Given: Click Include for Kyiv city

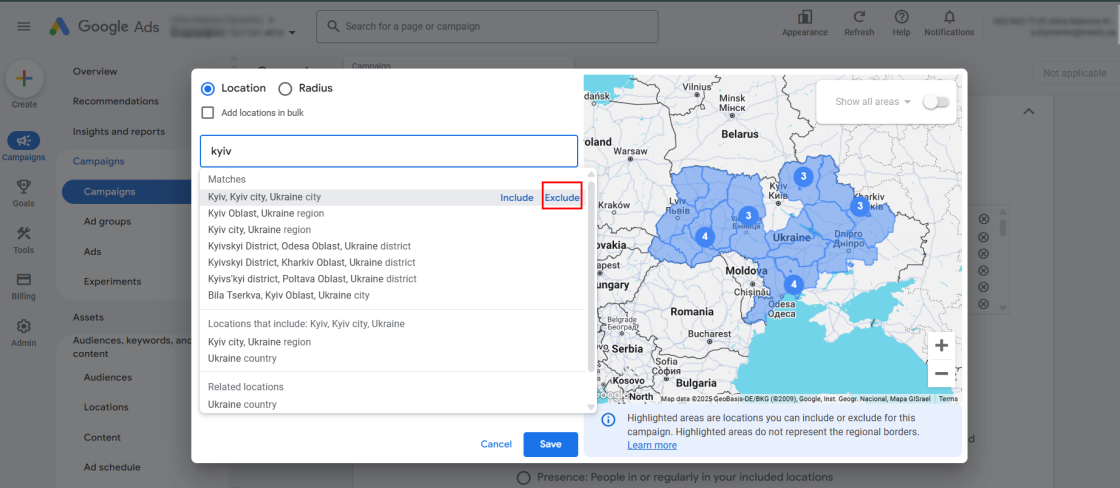Looking at the screenshot, I should [x=516, y=197].
